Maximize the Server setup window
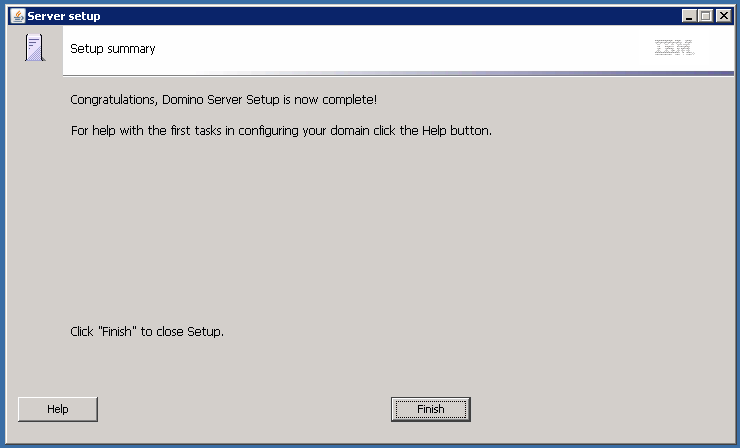This screenshot has height=448, width=740. point(706,16)
